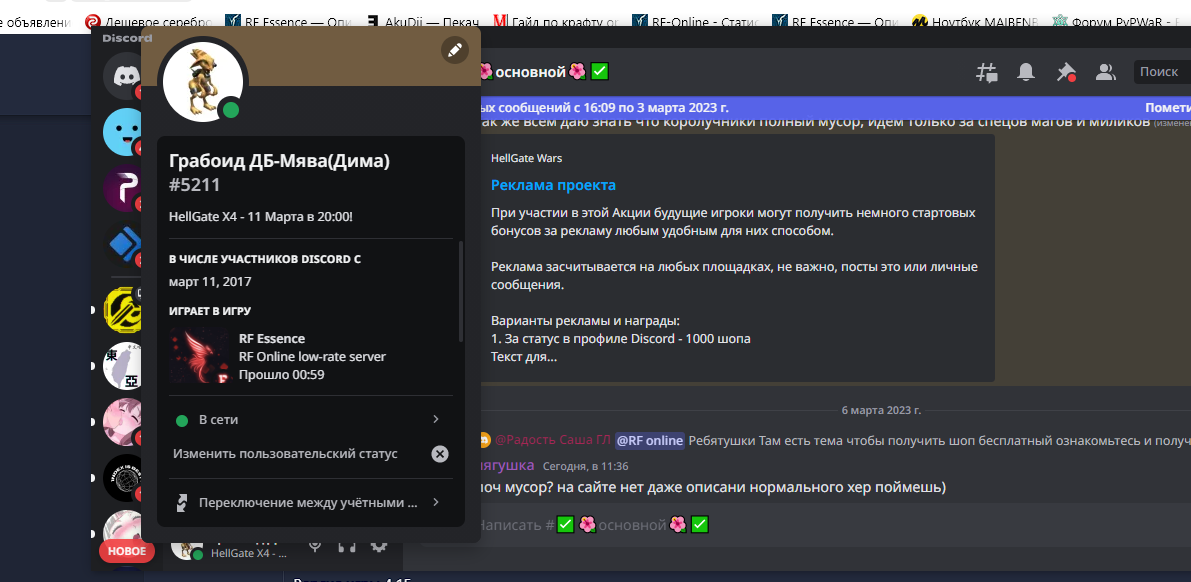Viewport: 1191px width, 582px height.
Task: Open Гайд по крафту bookmark
Action: [557, 23]
